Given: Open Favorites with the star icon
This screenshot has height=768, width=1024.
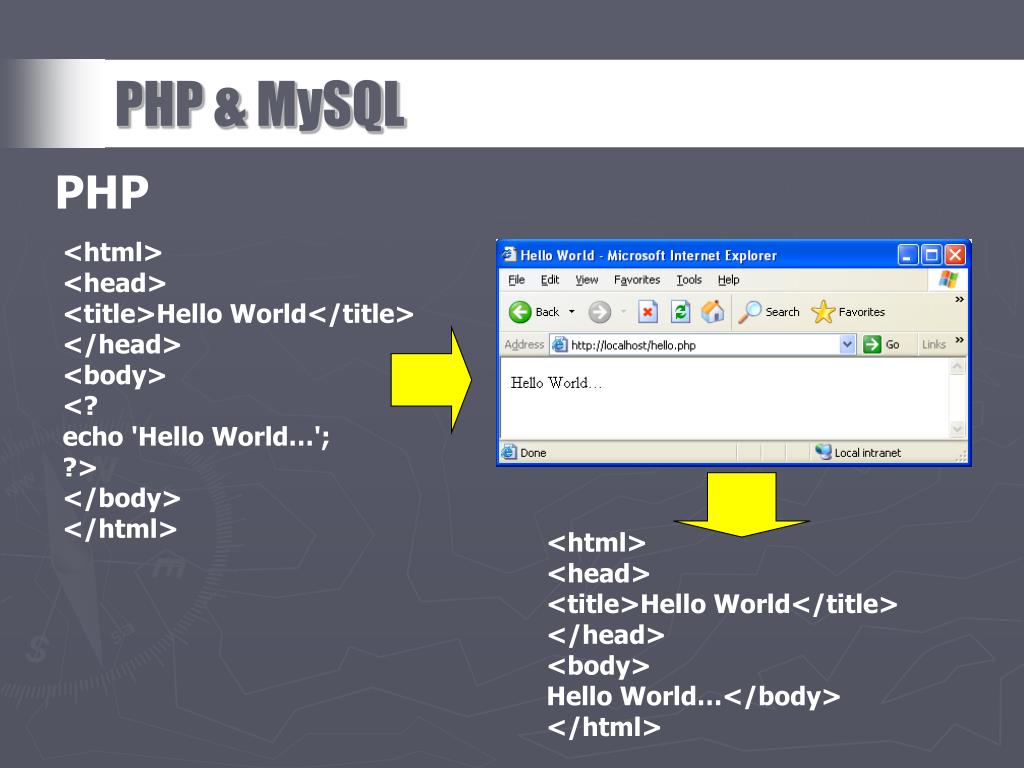Looking at the screenshot, I should pyautogui.click(x=823, y=312).
